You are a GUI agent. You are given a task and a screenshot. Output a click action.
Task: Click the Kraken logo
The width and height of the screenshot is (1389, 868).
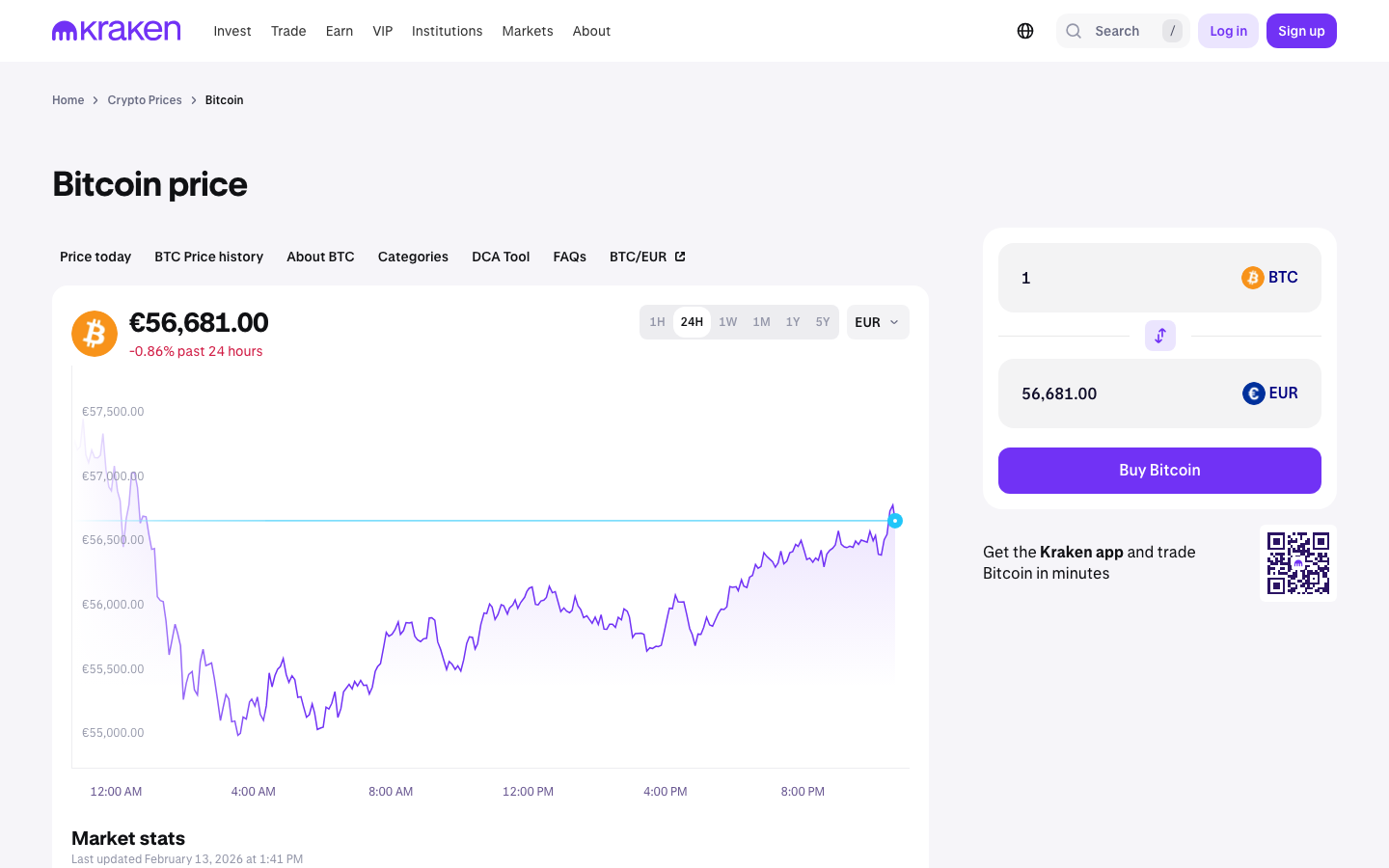(x=116, y=30)
